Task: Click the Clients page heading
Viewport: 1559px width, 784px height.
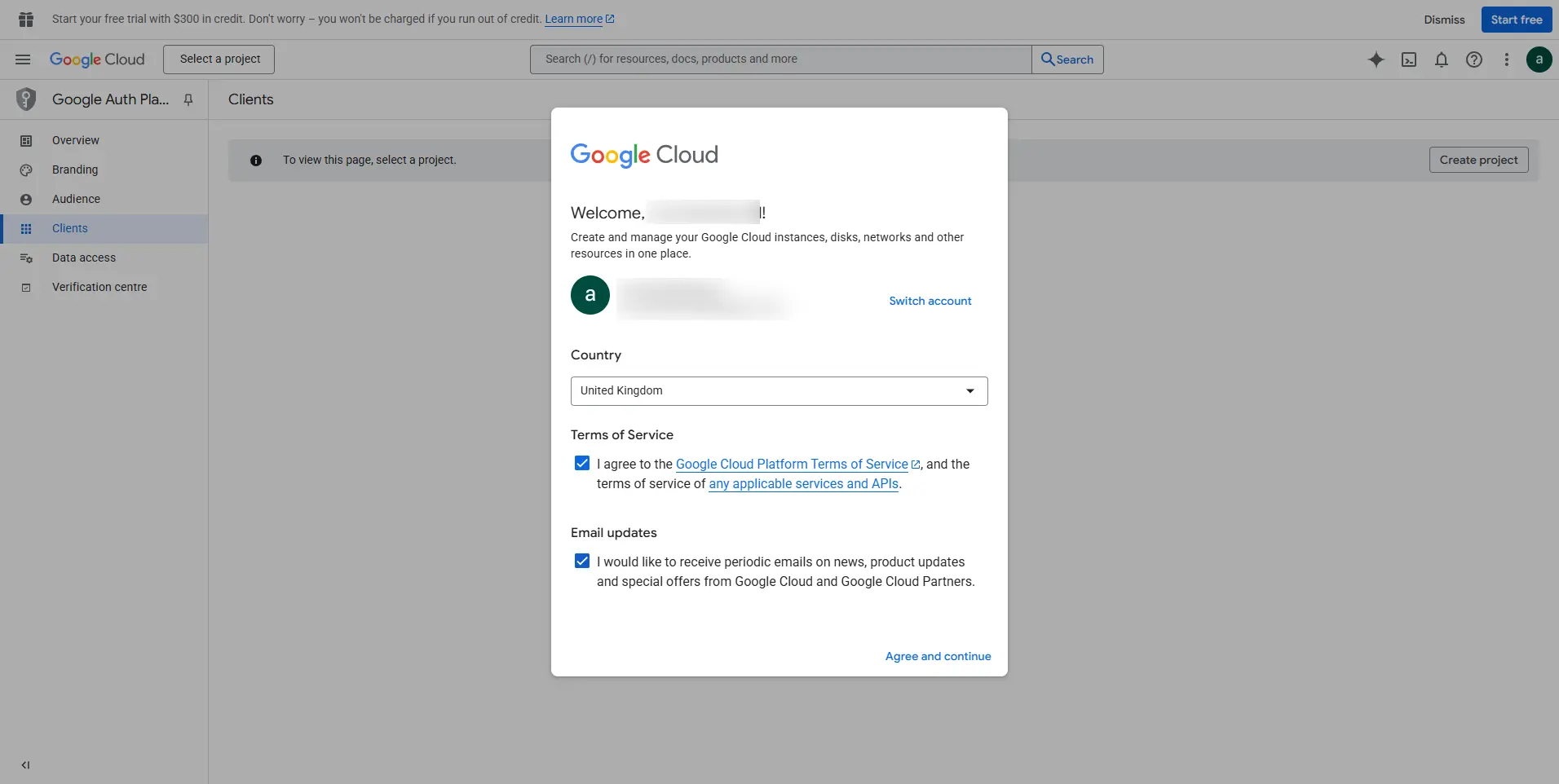Action: (251, 99)
